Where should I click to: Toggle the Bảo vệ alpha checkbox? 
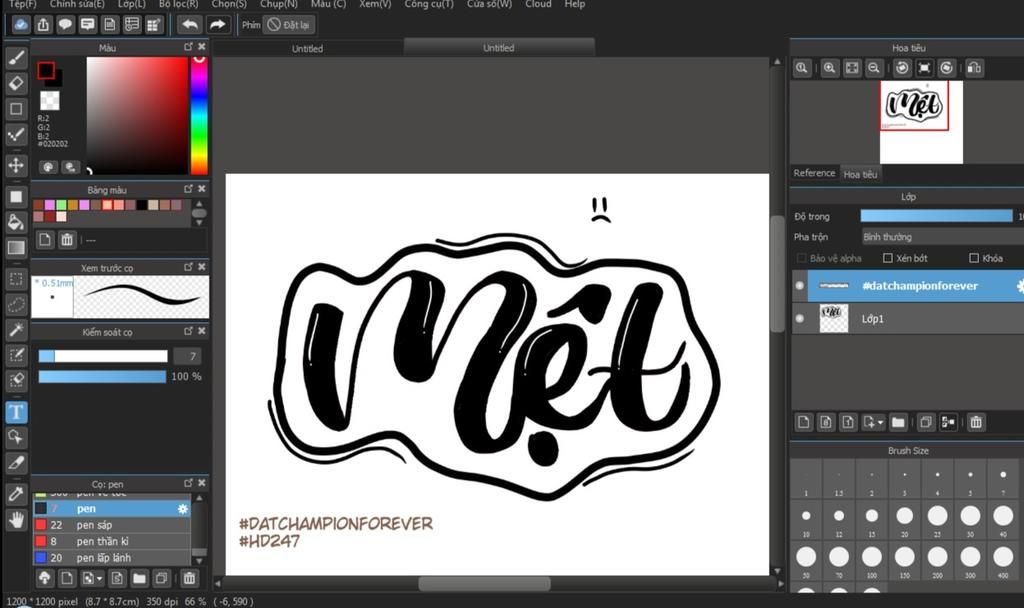pyautogui.click(x=801, y=258)
